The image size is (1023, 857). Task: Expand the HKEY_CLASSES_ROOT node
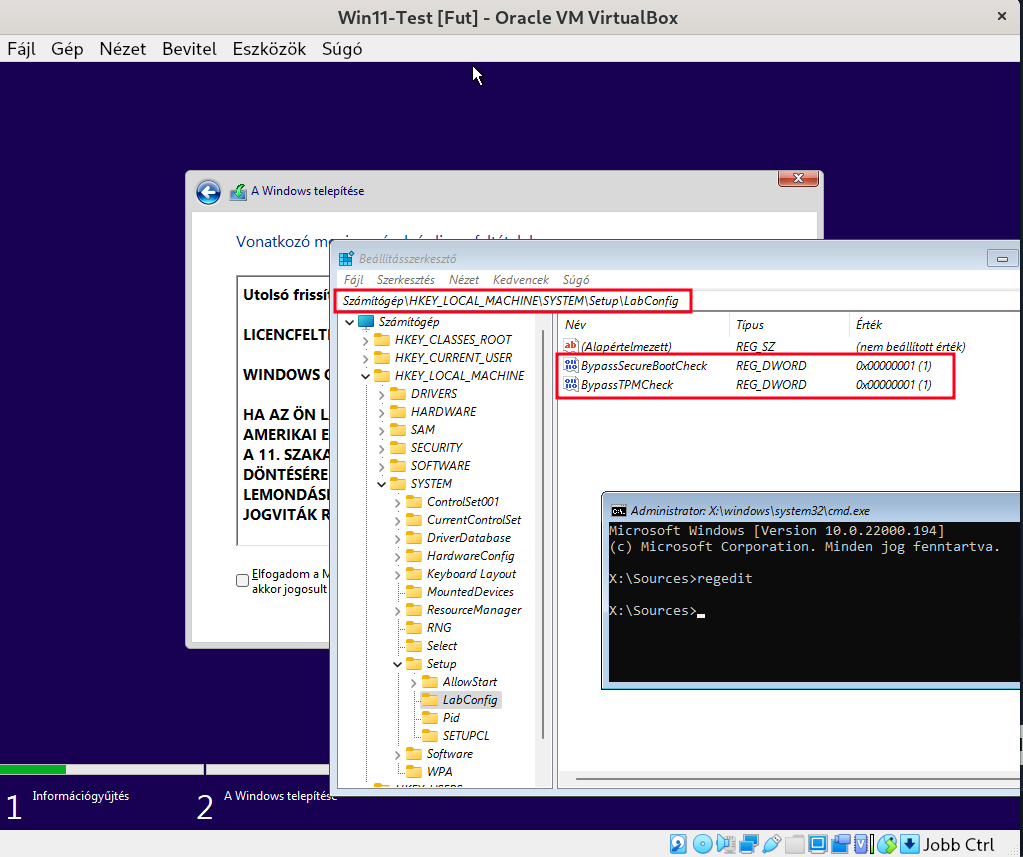point(365,340)
